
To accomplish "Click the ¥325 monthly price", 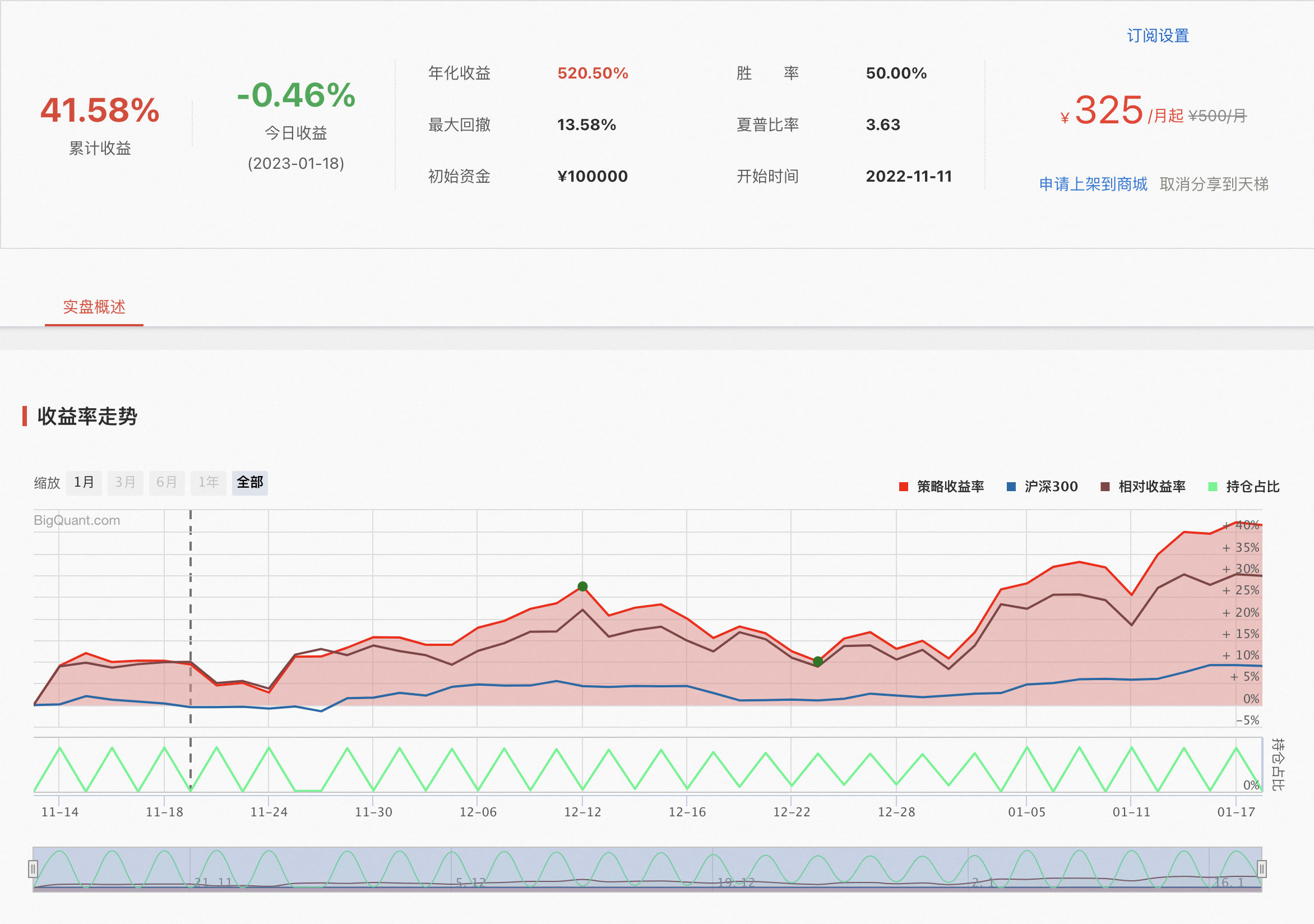I will click(x=1102, y=110).
